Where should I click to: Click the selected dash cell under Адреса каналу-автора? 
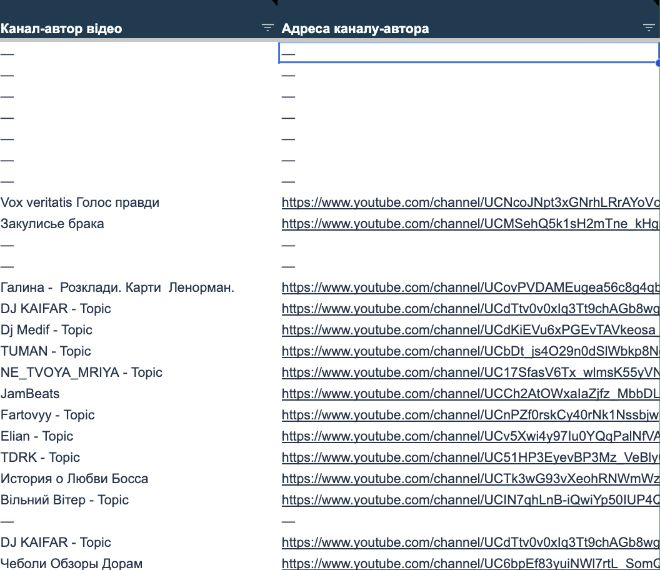(468, 53)
